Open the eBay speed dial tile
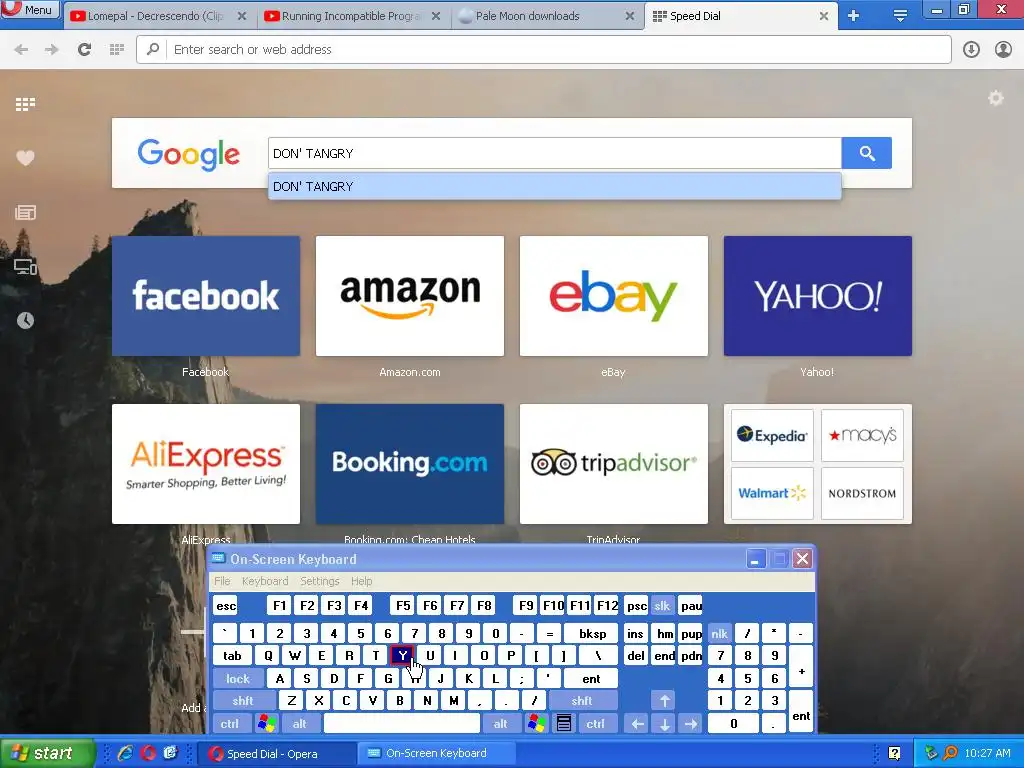1024x768 pixels. (613, 296)
